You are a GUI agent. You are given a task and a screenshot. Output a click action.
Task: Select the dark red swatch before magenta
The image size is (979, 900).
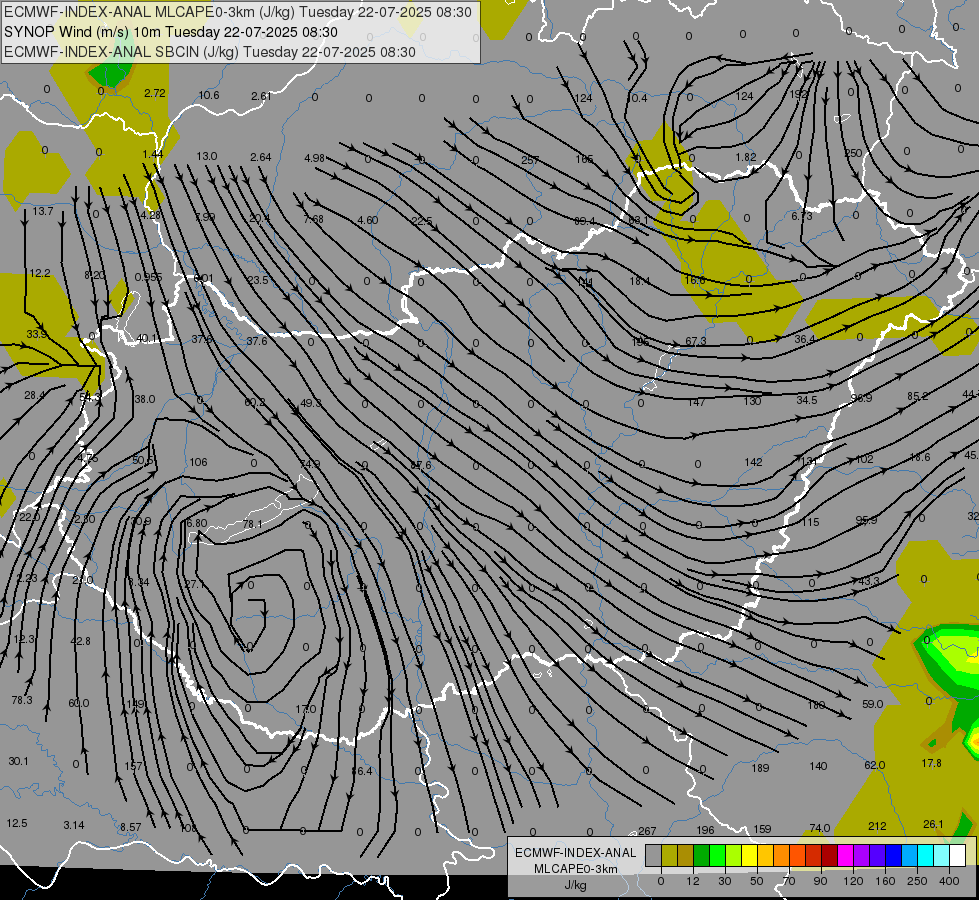pos(830,855)
